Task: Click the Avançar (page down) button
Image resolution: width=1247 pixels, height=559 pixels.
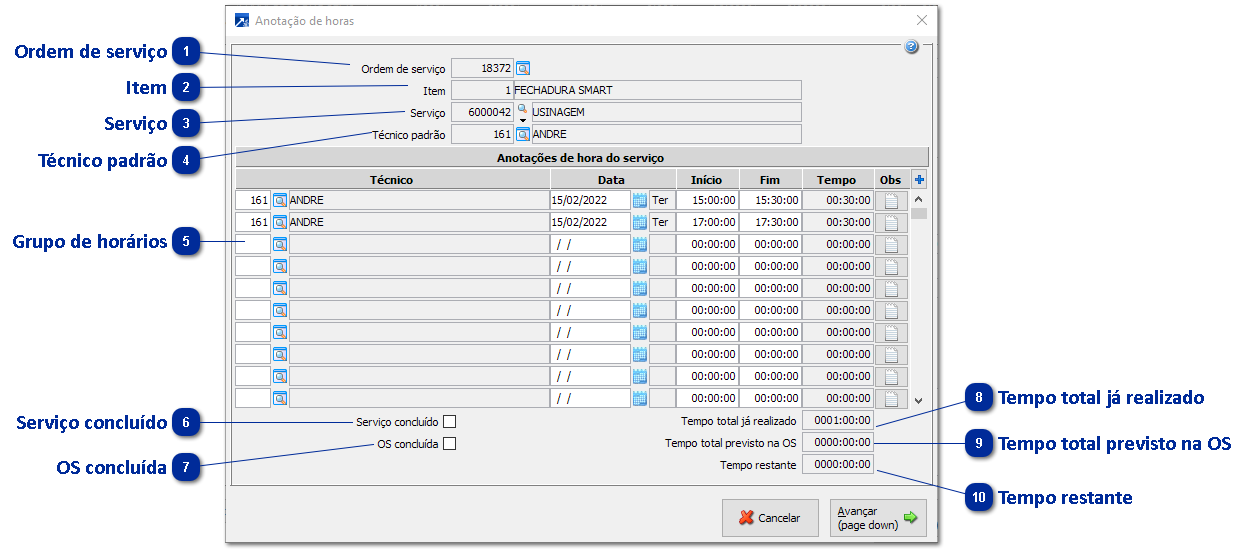Action: [x=877, y=518]
